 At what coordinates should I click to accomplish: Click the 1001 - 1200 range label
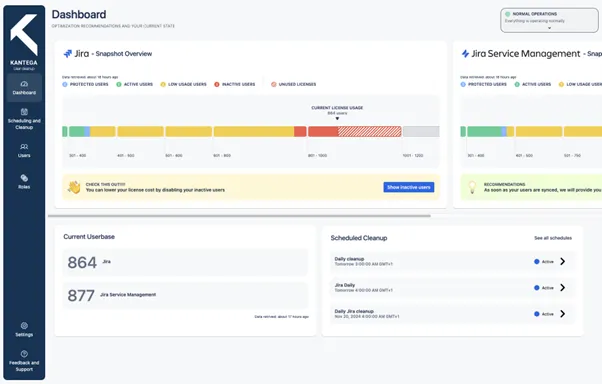click(x=413, y=156)
